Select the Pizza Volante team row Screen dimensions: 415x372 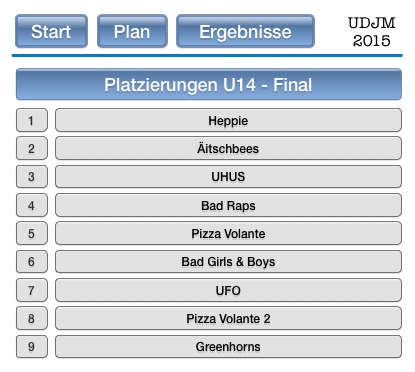[x=228, y=233]
